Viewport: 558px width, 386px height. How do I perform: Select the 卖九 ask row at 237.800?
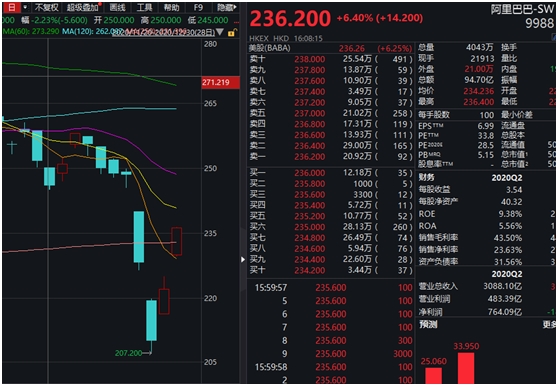click(x=330, y=70)
